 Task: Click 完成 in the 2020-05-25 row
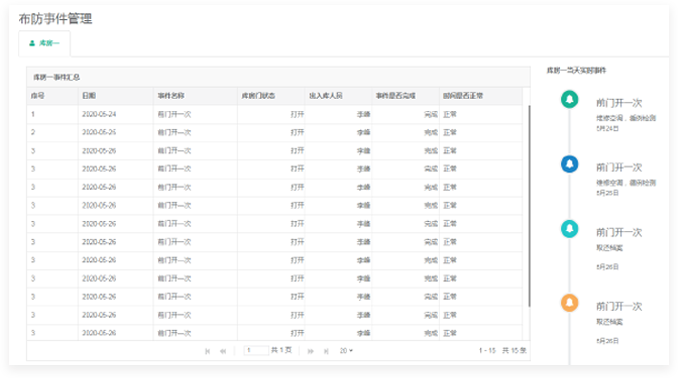[431, 132]
